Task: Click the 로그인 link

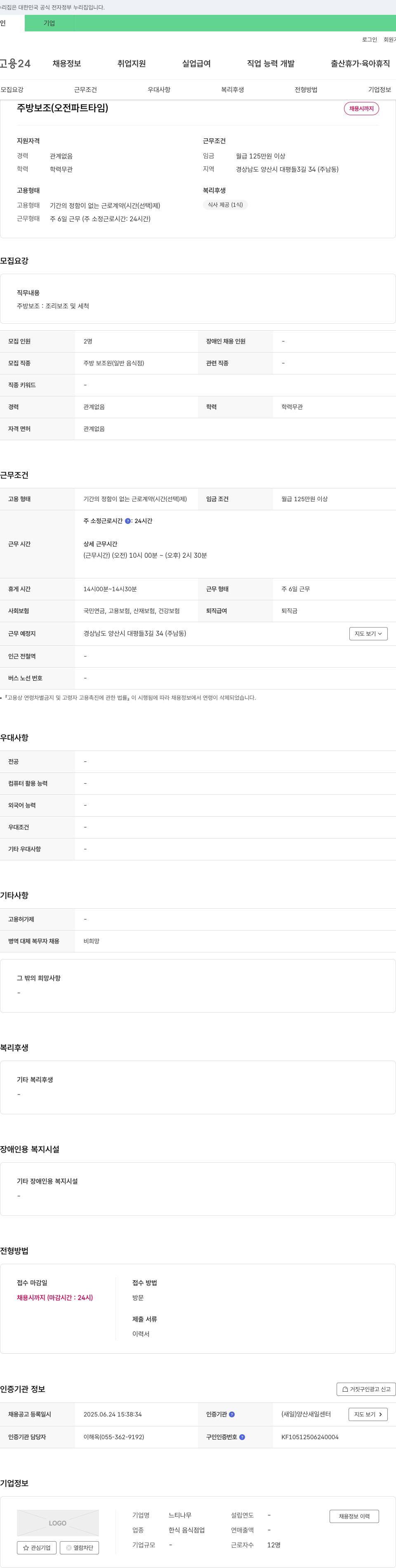Action: (x=369, y=40)
